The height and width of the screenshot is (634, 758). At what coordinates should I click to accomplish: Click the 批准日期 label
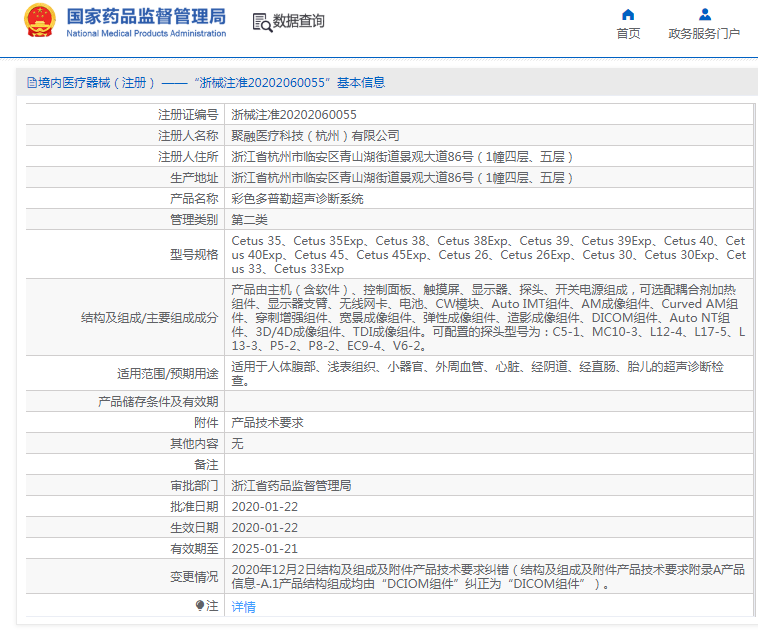pos(194,507)
